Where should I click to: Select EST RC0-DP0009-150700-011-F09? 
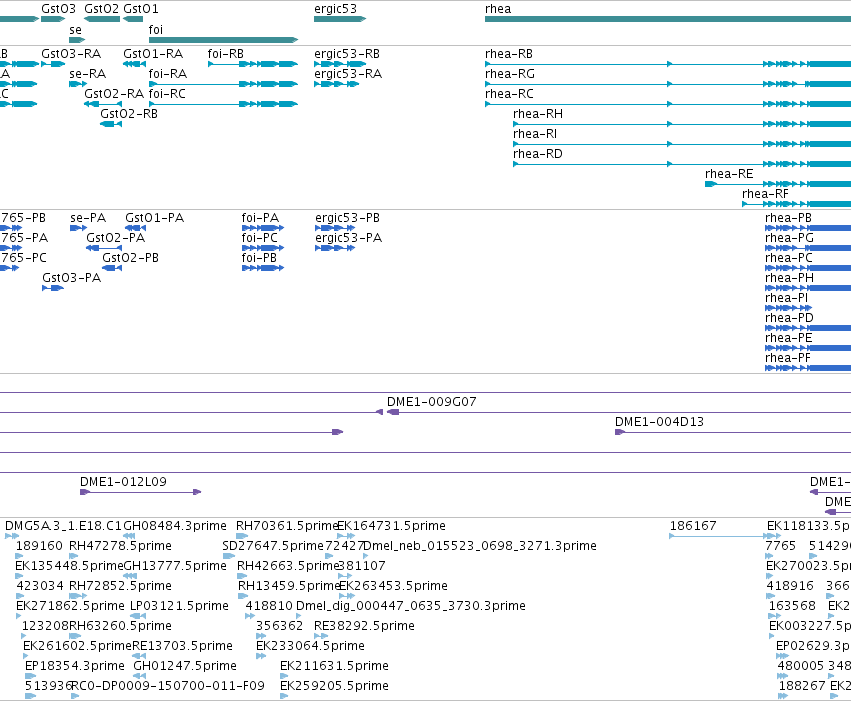click(x=168, y=686)
